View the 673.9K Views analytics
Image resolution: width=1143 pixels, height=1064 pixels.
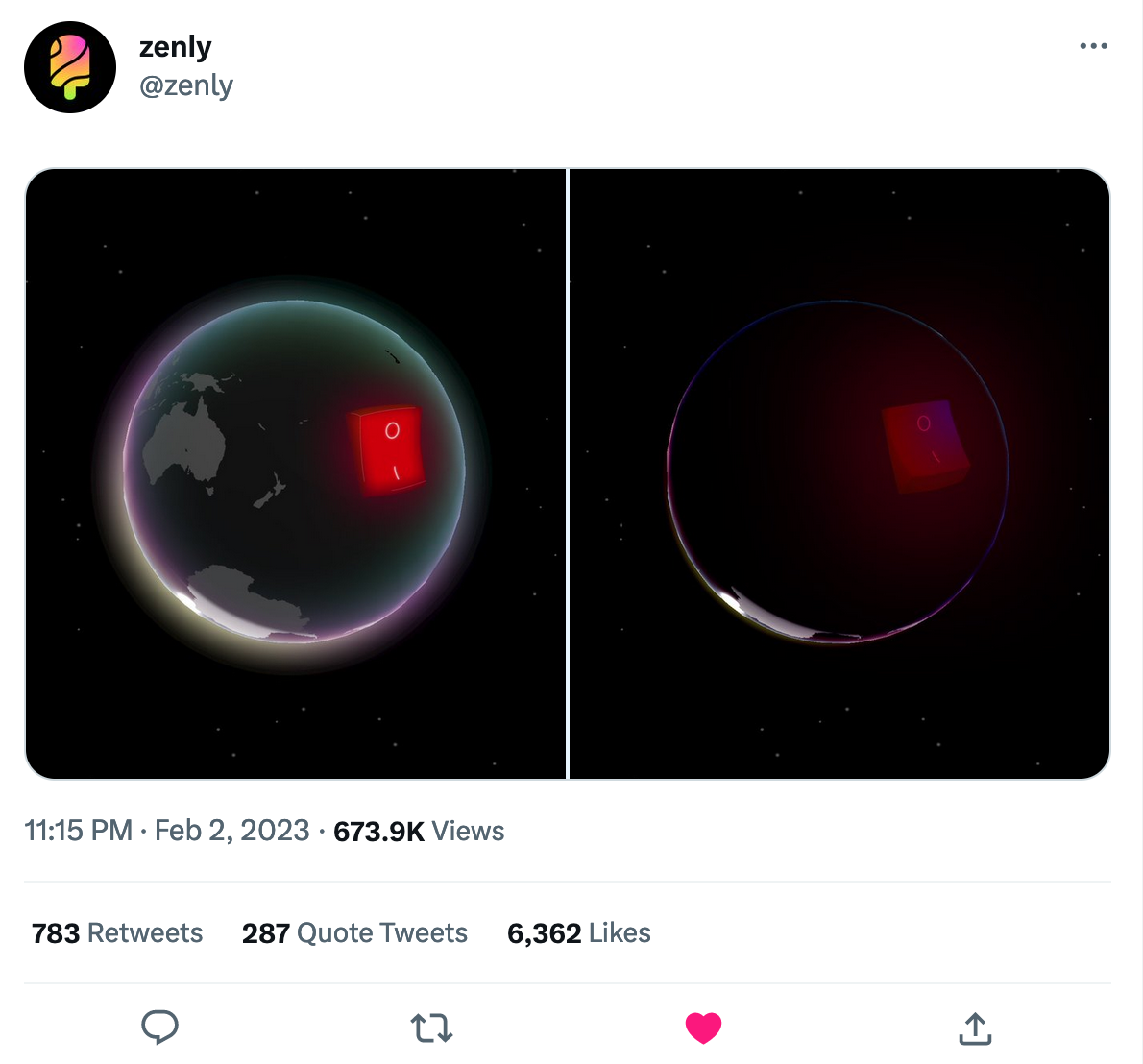[419, 832]
